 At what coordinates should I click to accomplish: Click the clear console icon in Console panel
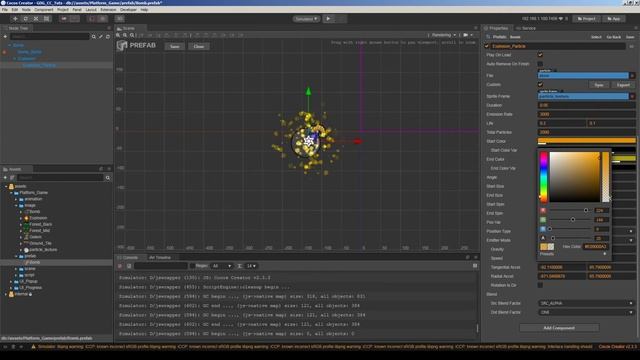(120, 266)
